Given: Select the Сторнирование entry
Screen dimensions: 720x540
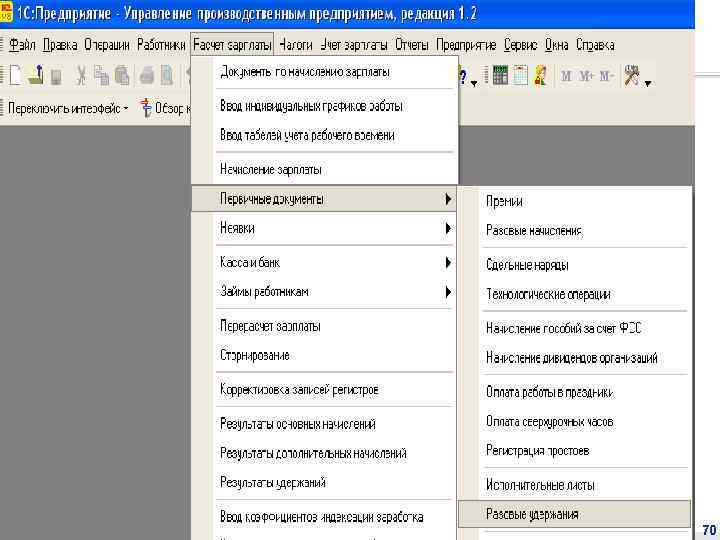Looking at the screenshot, I should pos(325,355).
